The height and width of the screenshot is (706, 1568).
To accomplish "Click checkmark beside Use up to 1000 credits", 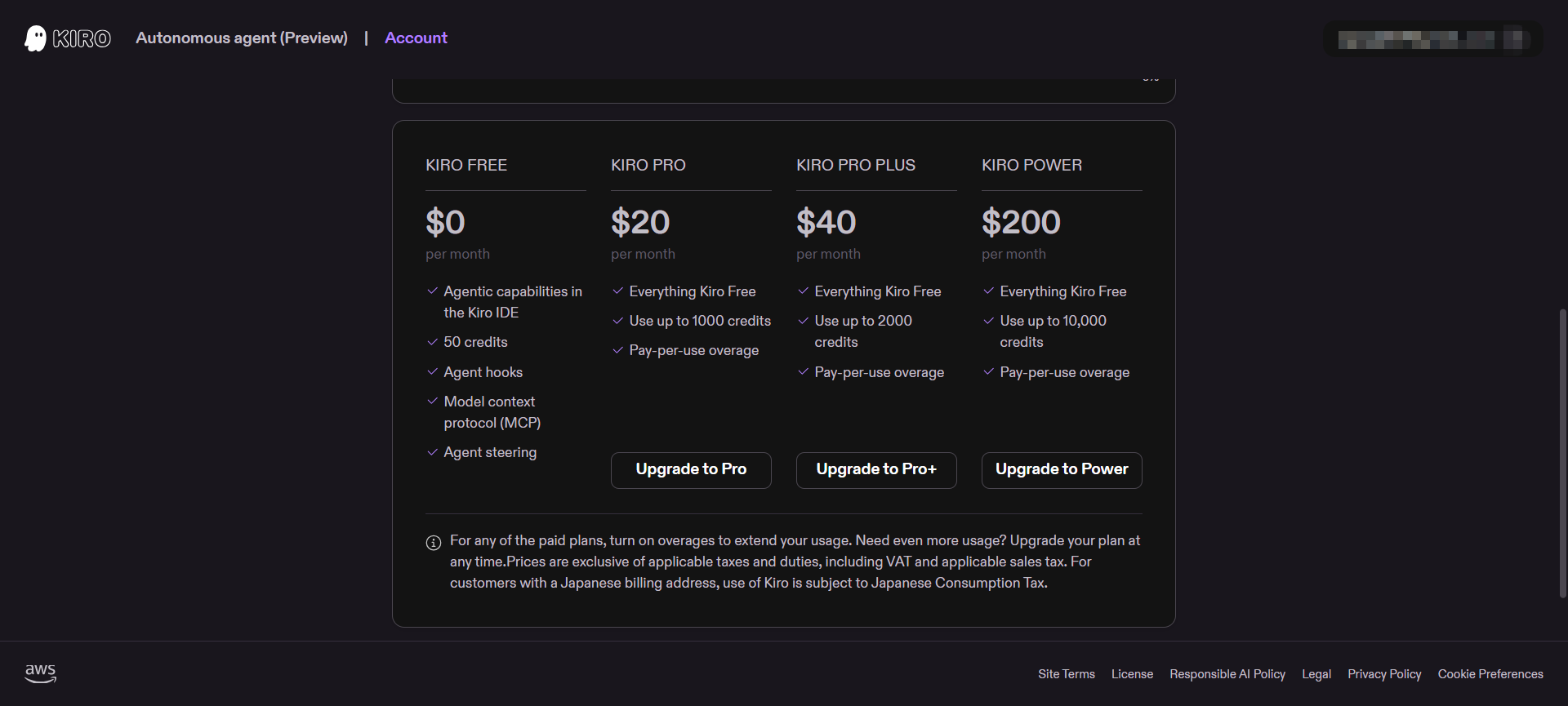I will coord(618,321).
